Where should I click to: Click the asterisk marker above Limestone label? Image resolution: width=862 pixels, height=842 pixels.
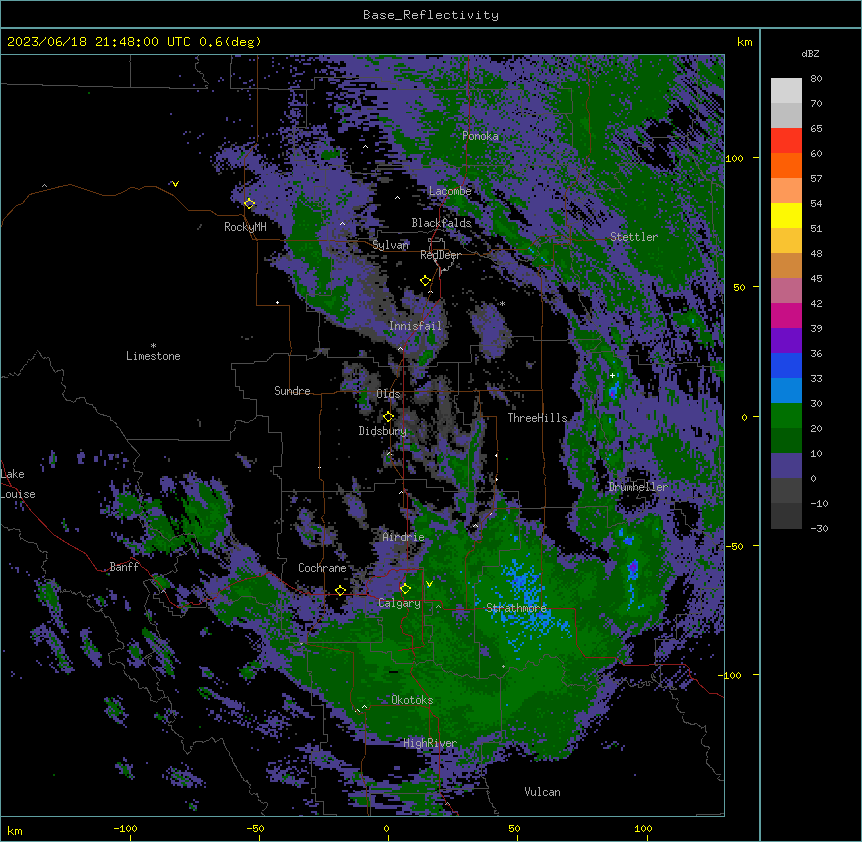[x=153, y=346]
